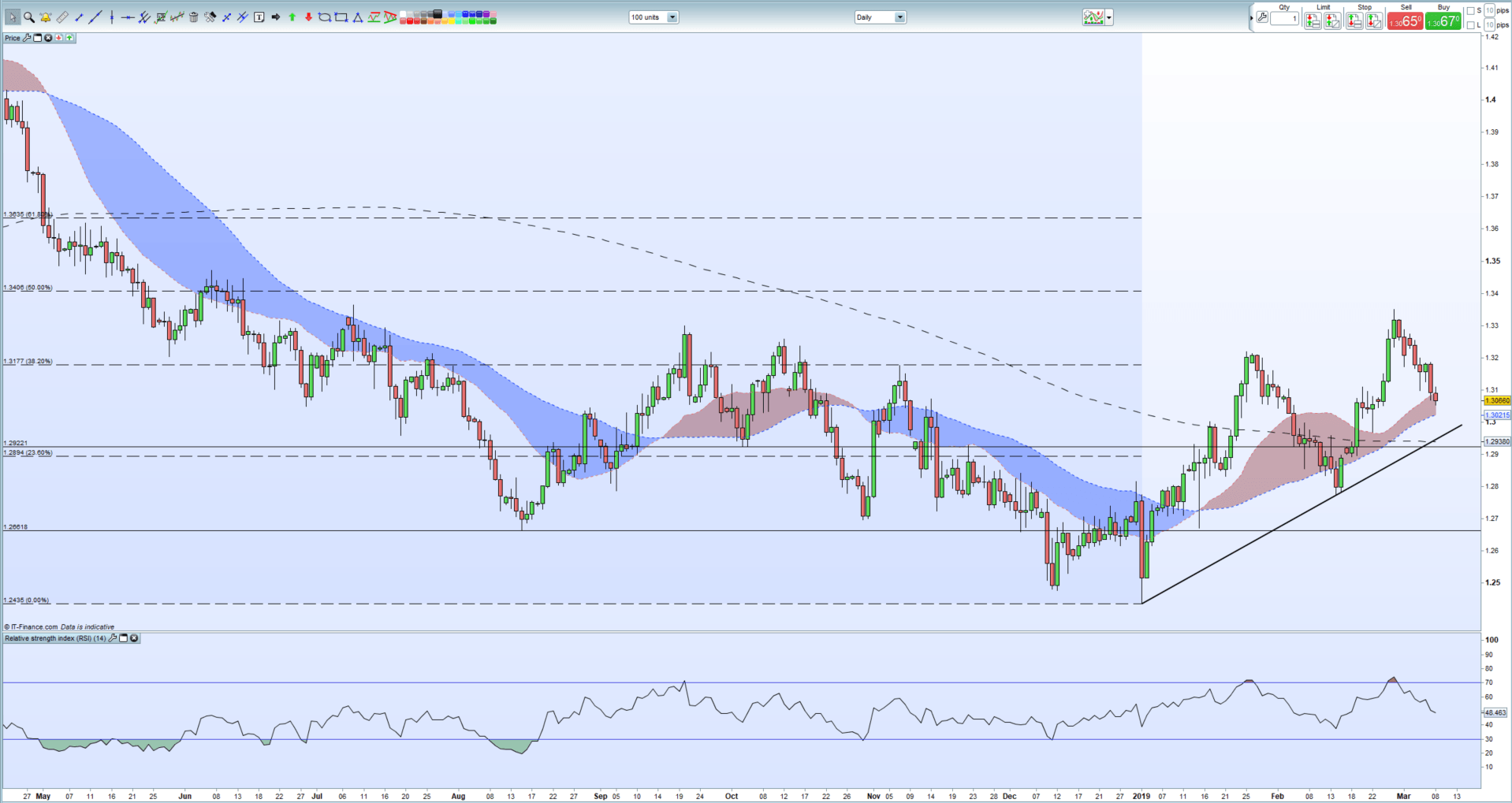This screenshot has height=803, width=1512.
Task: Click RSI panel window icon
Action: click(x=124, y=638)
